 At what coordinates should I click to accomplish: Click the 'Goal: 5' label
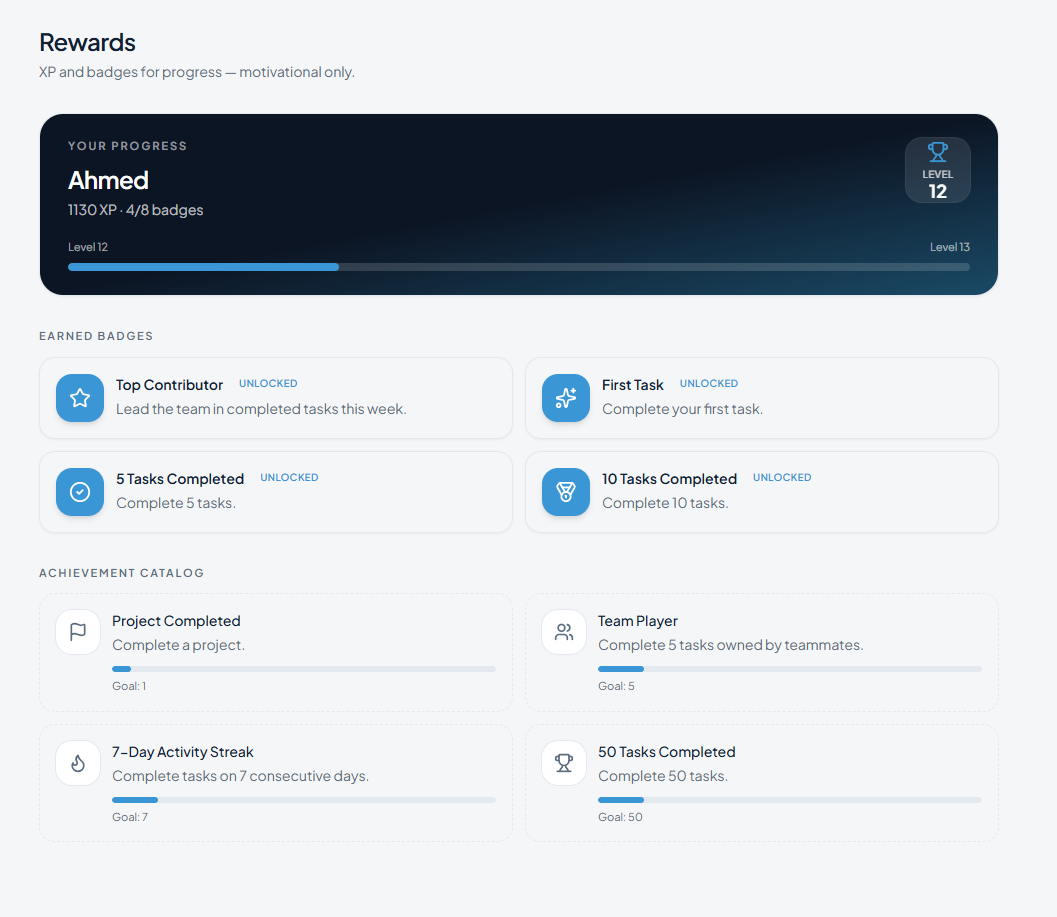[616, 686]
